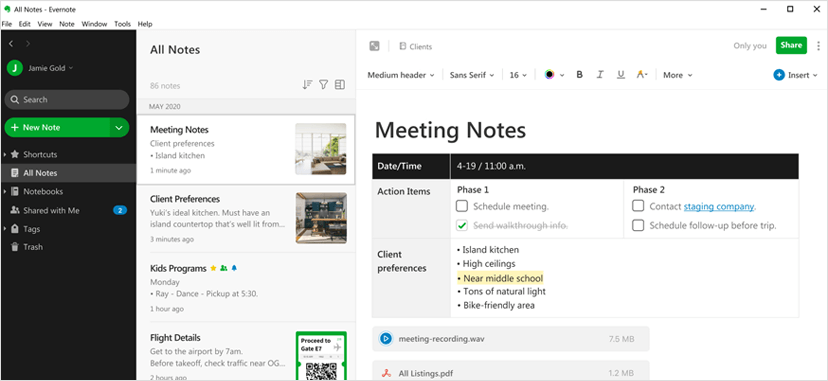Viewport: 828px width, 381px height.
Task: Click the All Notes sidebar icon
Action: coord(15,173)
